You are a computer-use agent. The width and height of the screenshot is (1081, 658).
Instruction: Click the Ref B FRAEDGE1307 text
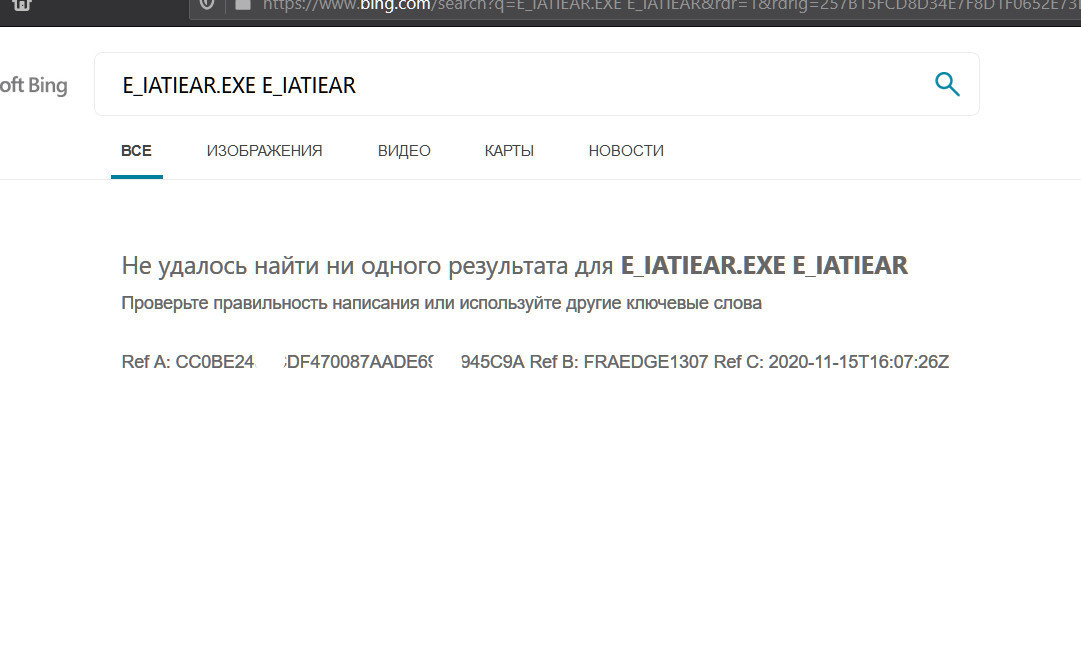tap(619, 362)
